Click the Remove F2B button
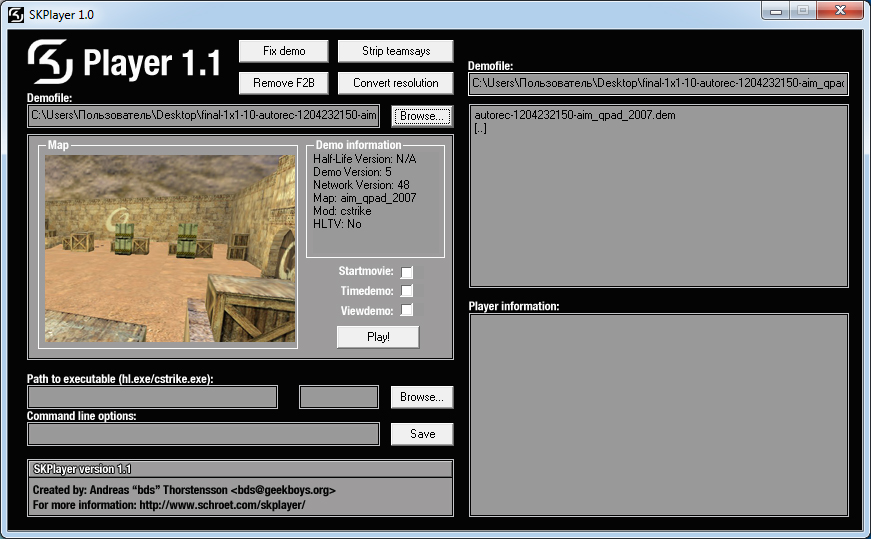The height and width of the screenshot is (539, 871). point(284,83)
